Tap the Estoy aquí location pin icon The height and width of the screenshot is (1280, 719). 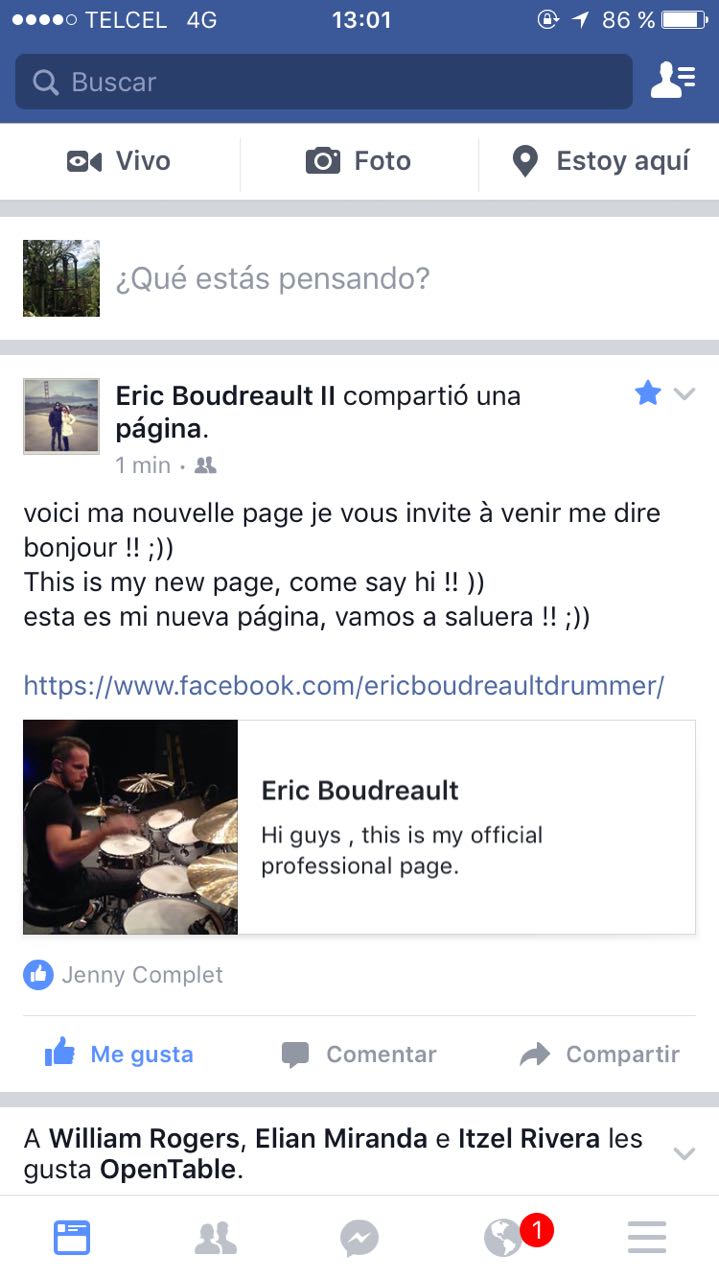tap(525, 161)
